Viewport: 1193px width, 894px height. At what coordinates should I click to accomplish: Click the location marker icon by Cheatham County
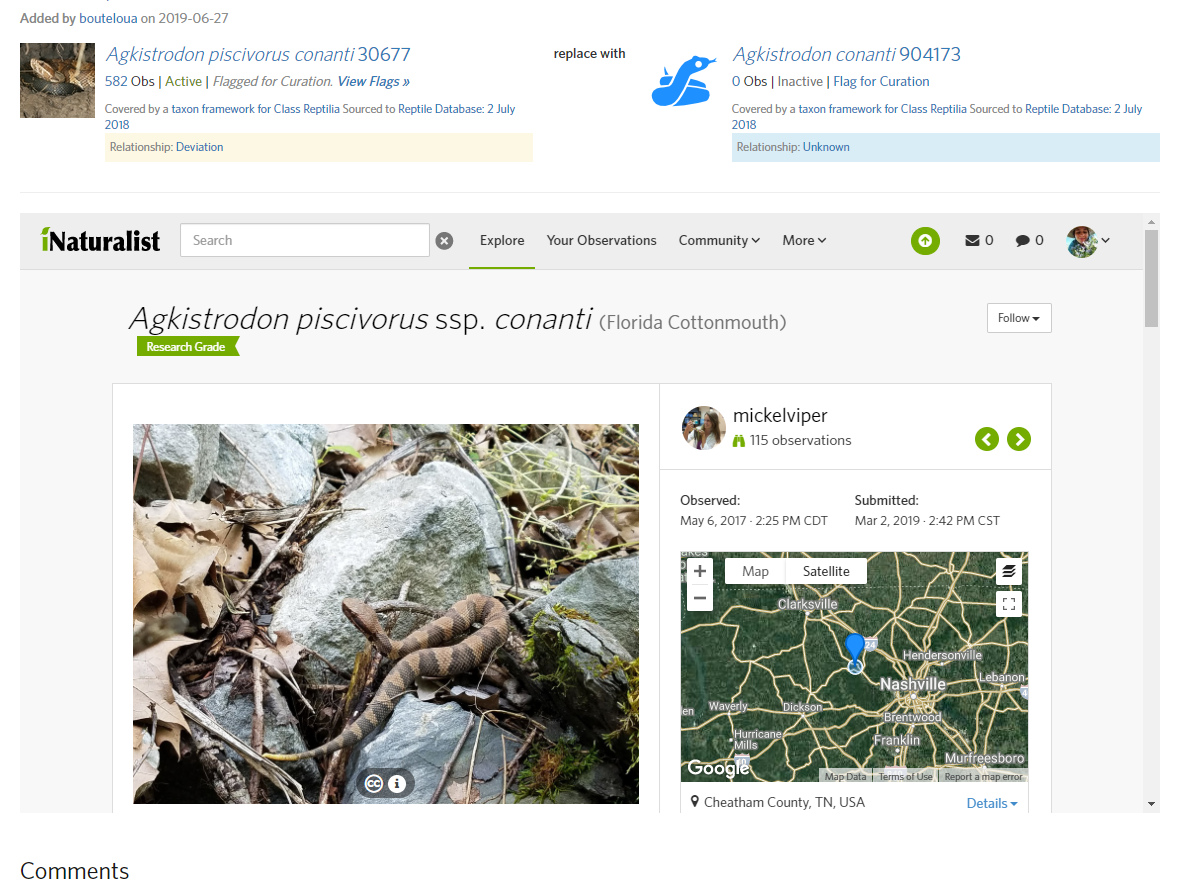pyautogui.click(x=695, y=802)
